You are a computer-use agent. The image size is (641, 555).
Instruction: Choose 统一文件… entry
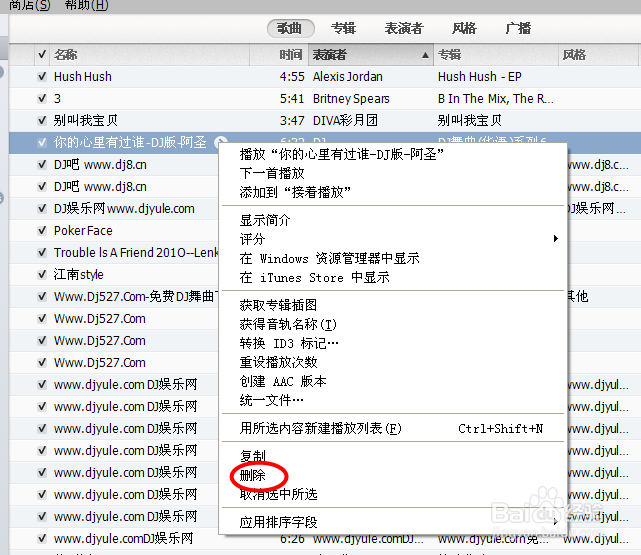(x=271, y=400)
